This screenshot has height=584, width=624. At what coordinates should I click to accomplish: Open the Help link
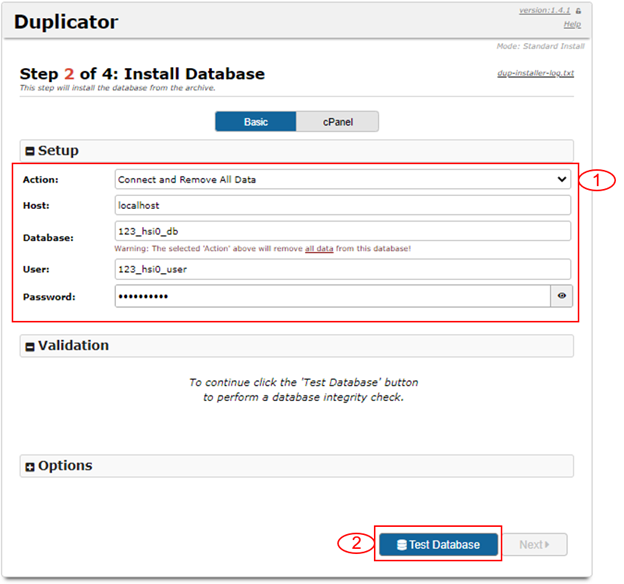point(572,24)
